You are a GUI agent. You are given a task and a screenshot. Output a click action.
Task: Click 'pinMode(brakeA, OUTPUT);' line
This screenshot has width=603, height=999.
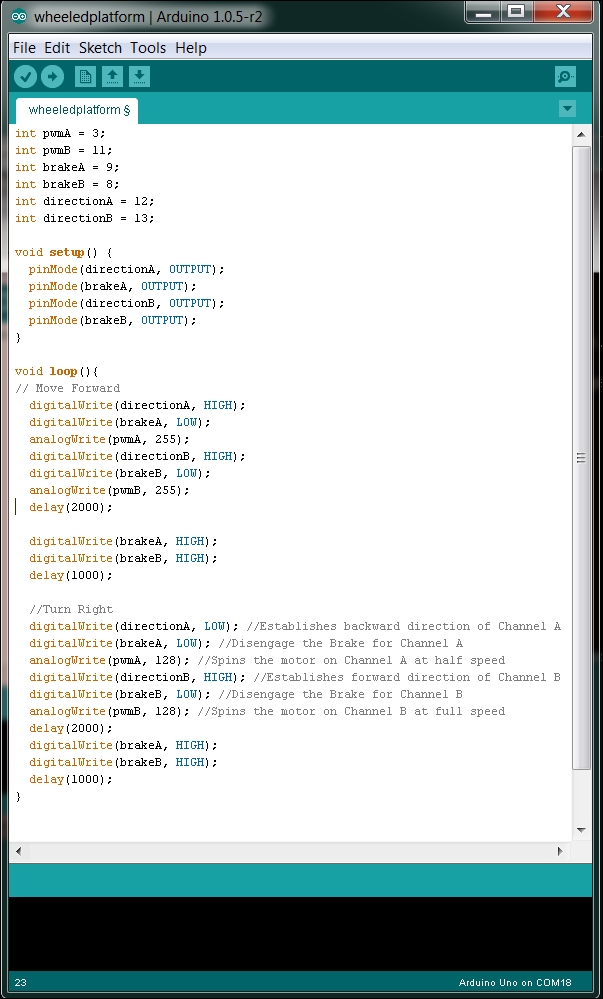pyautogui.click(x=113, y=286)
